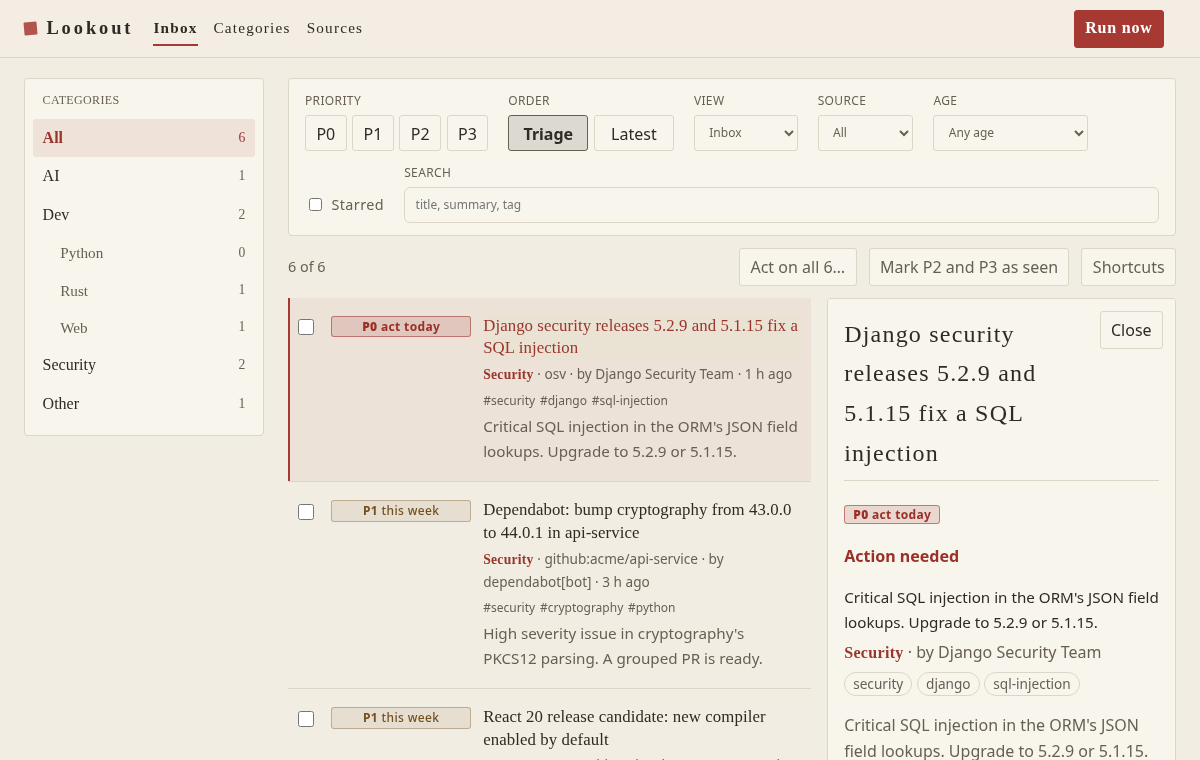
Task: Click #django tag in Django row
Action: tap(564, 401)
